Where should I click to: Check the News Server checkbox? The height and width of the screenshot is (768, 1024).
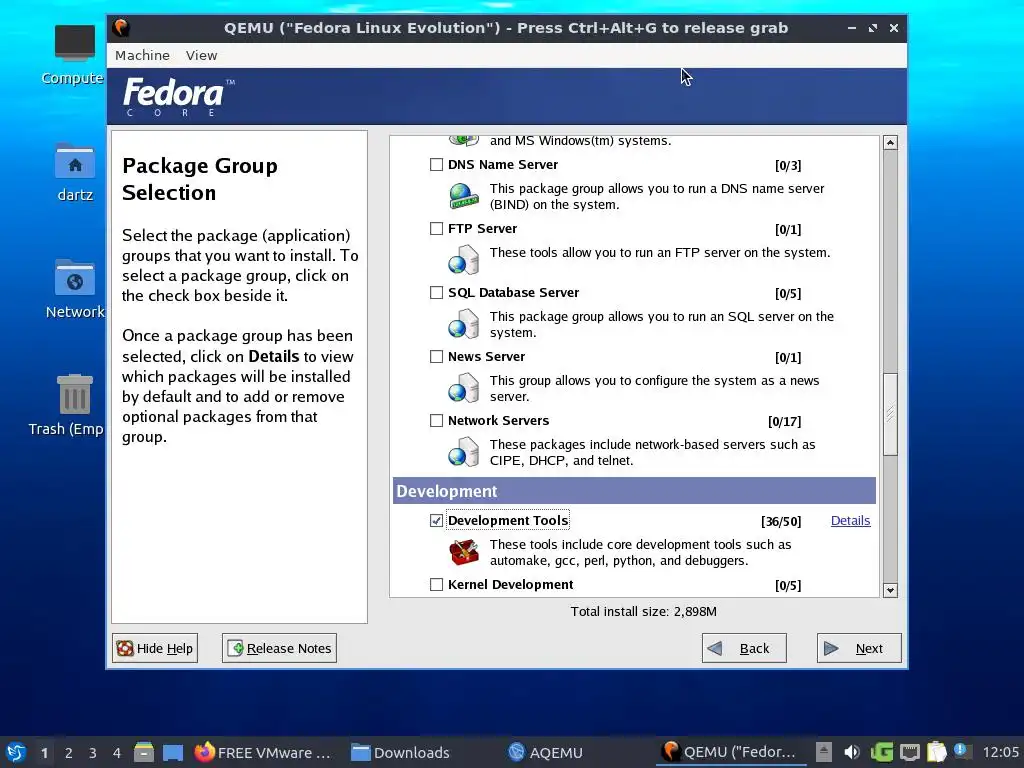tap(436, 357)
